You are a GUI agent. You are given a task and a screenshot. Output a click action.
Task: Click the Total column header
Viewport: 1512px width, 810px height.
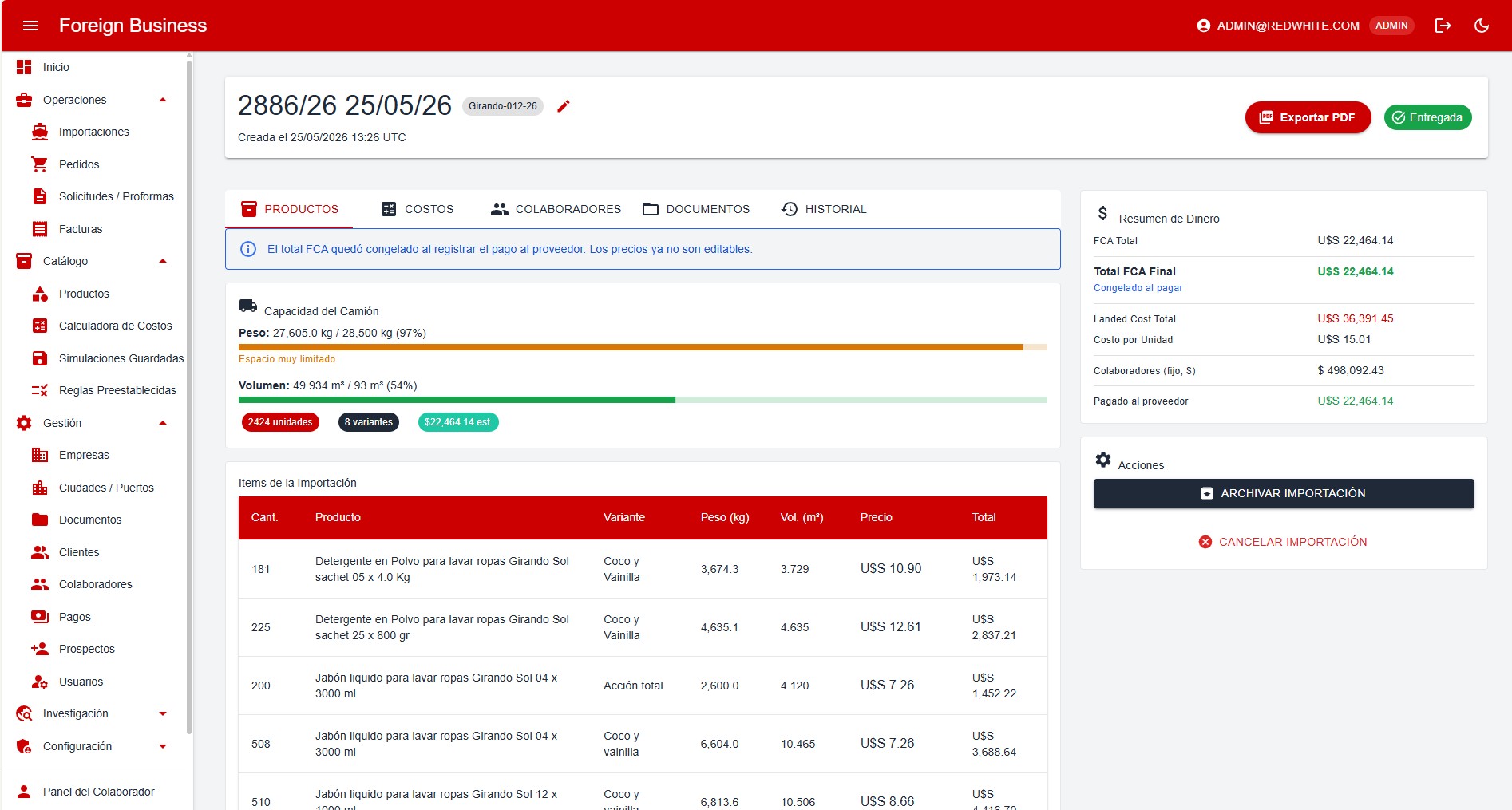984,517
